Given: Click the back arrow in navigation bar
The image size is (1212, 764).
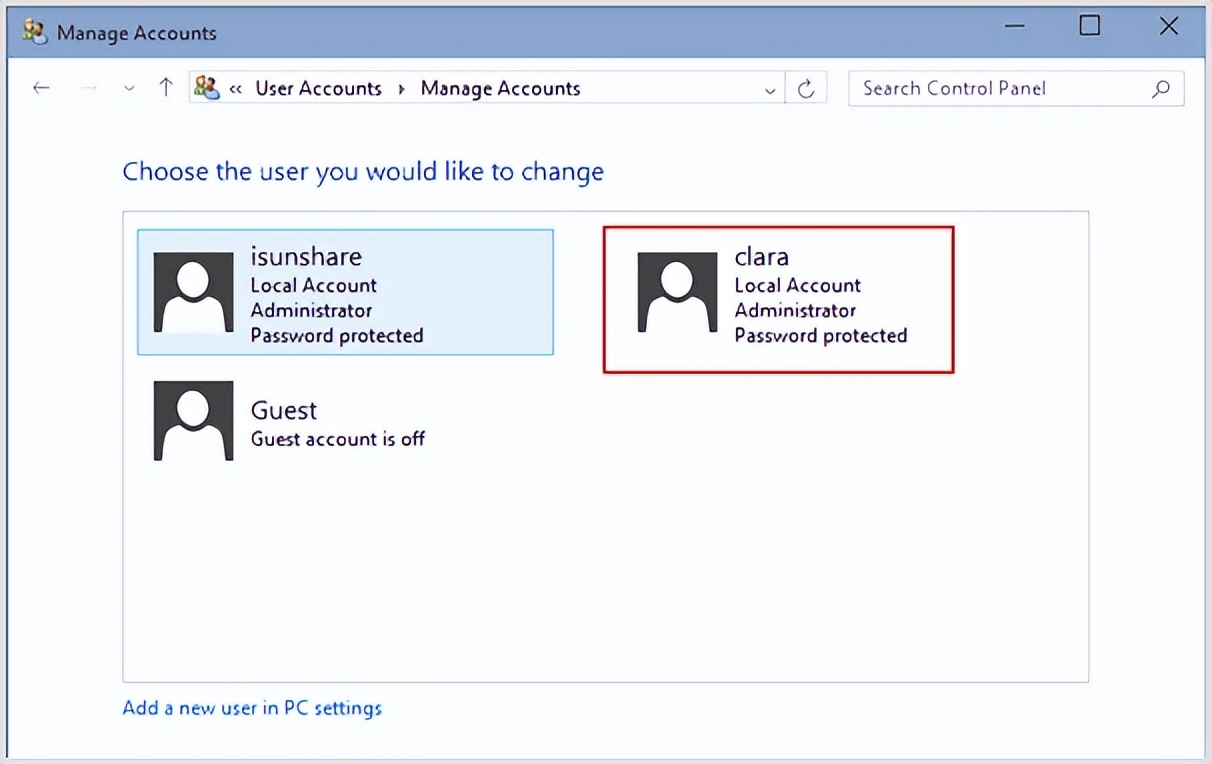Looking at the screenshot, I should 41,88.
